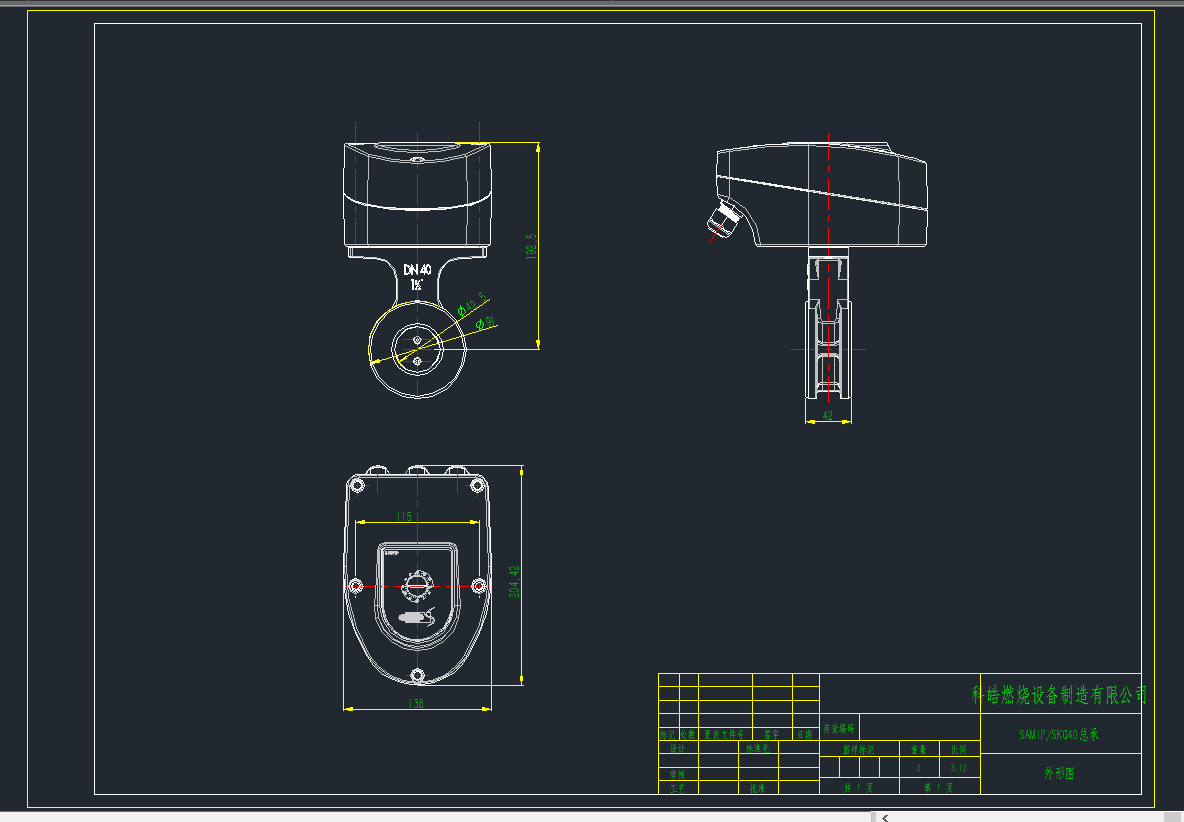Click company name 科皓燃烧设备制造有限公司
The width and height of the screenshot is (1184, 822).
click(1059, 694)
